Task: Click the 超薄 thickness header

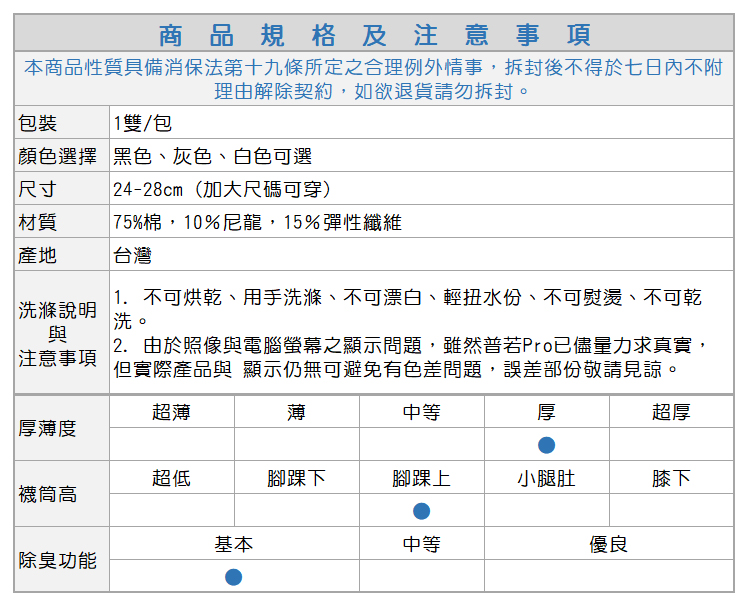Action: [x=171, y=412]
